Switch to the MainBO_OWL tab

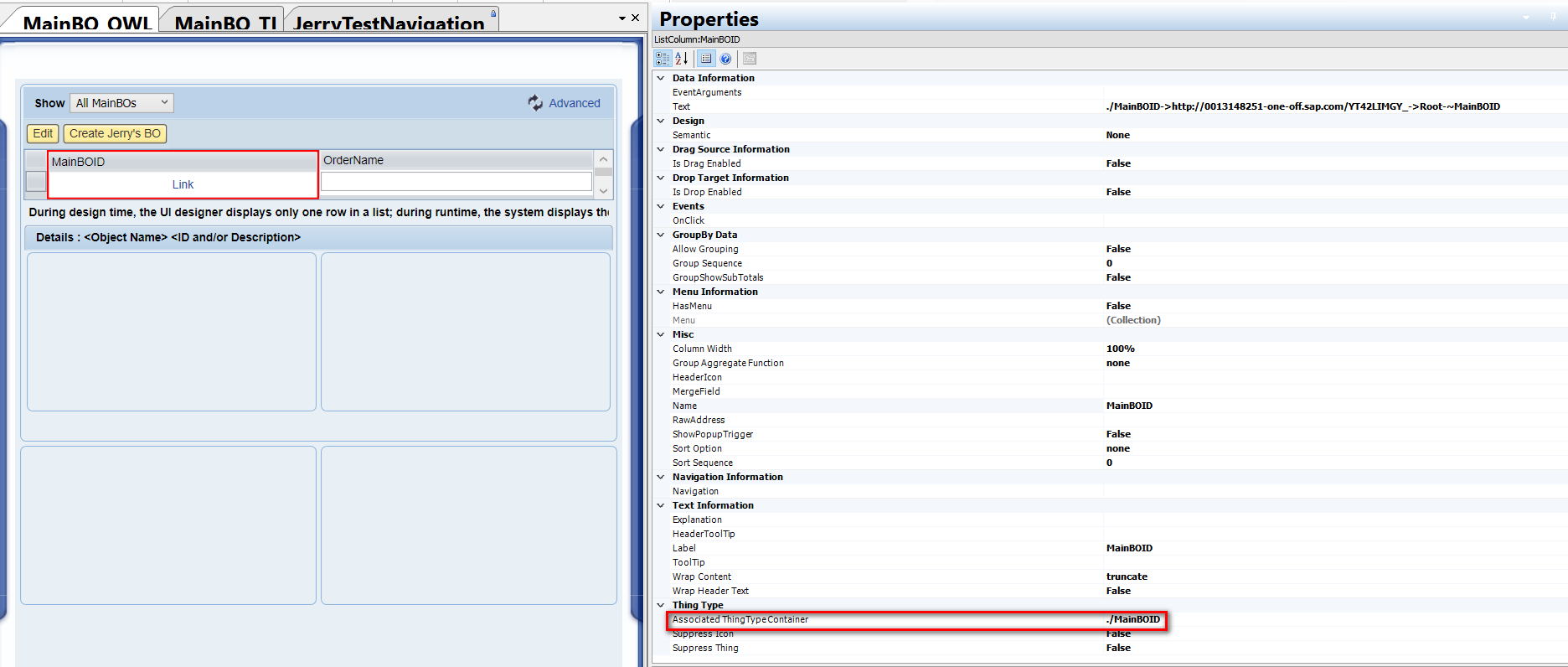click(x=87, y=23)
